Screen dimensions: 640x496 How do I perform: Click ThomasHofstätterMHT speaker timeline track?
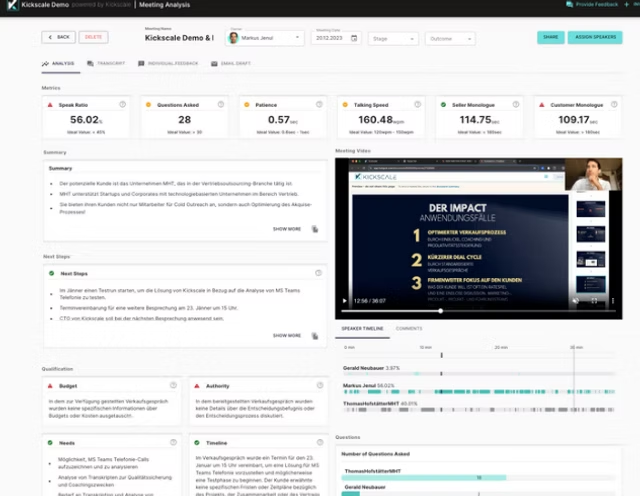click(x=479, y=409)
